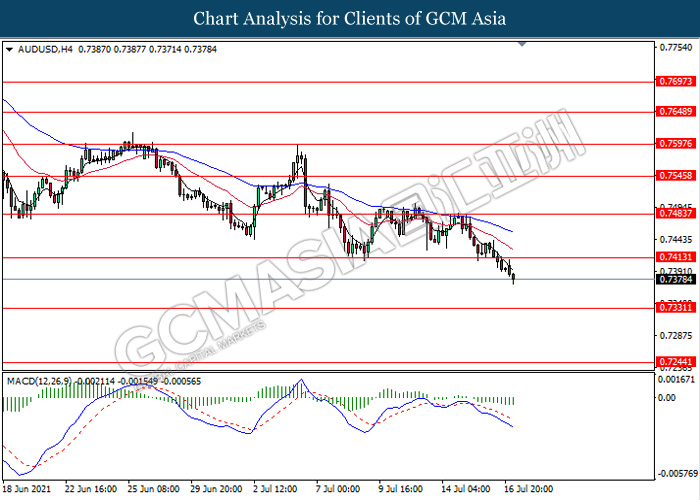Select the 0.73311 support price tag
The image size is (700, 500).
click(675, 308)
